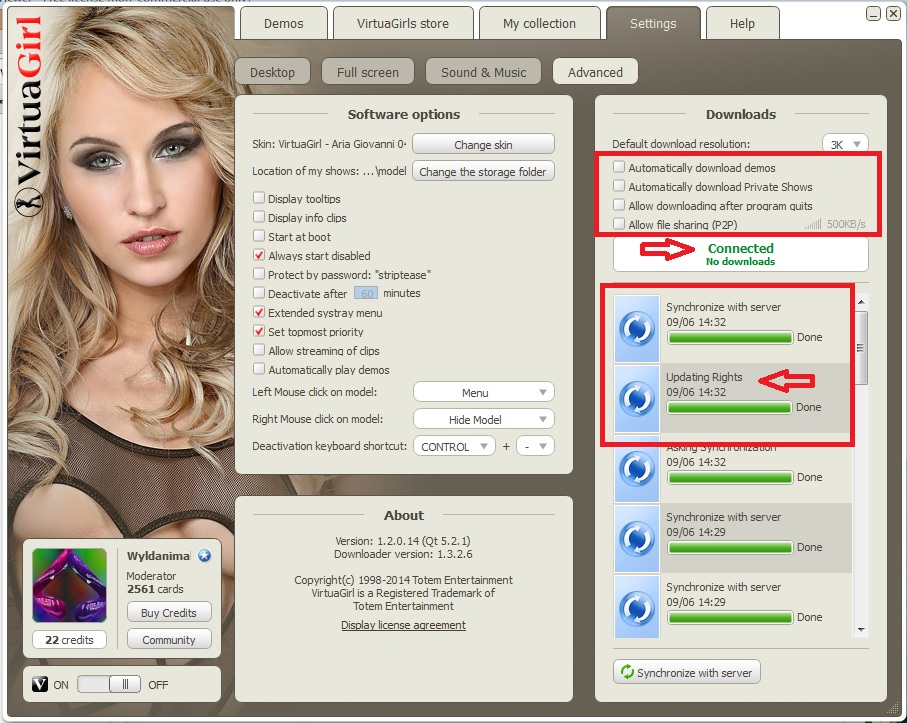
Task: Click the Wyldanima username text
Action: [158, 556]
